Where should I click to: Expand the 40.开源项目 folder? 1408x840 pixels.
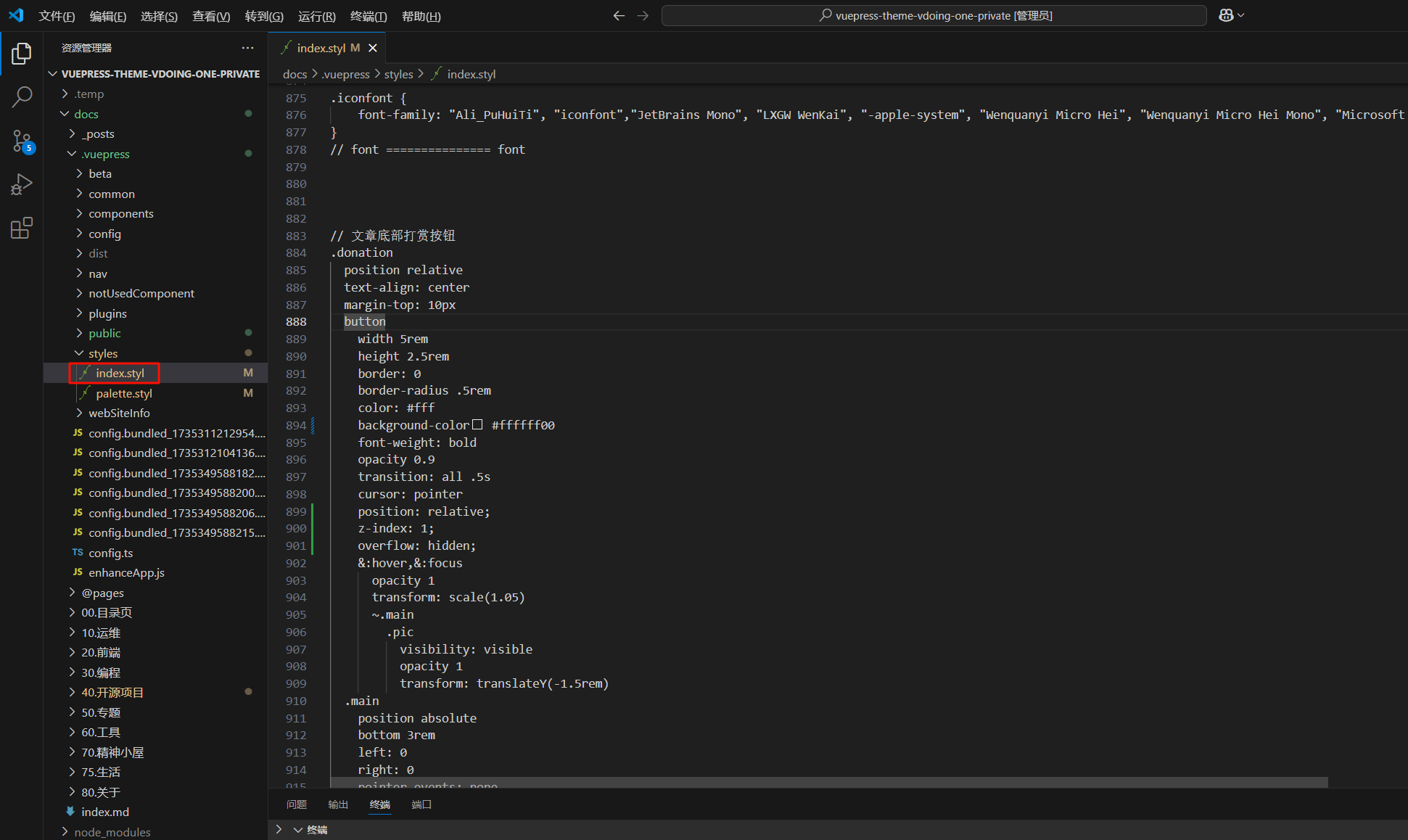coord(112,692)
